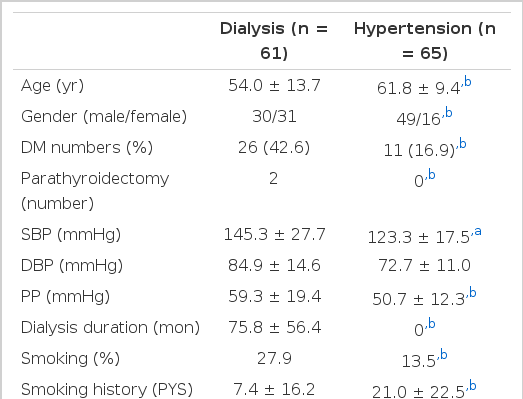Select the Smoking history (PYS) row label
Viewport: 523px width, 399px height.
(x=107, y=389)
